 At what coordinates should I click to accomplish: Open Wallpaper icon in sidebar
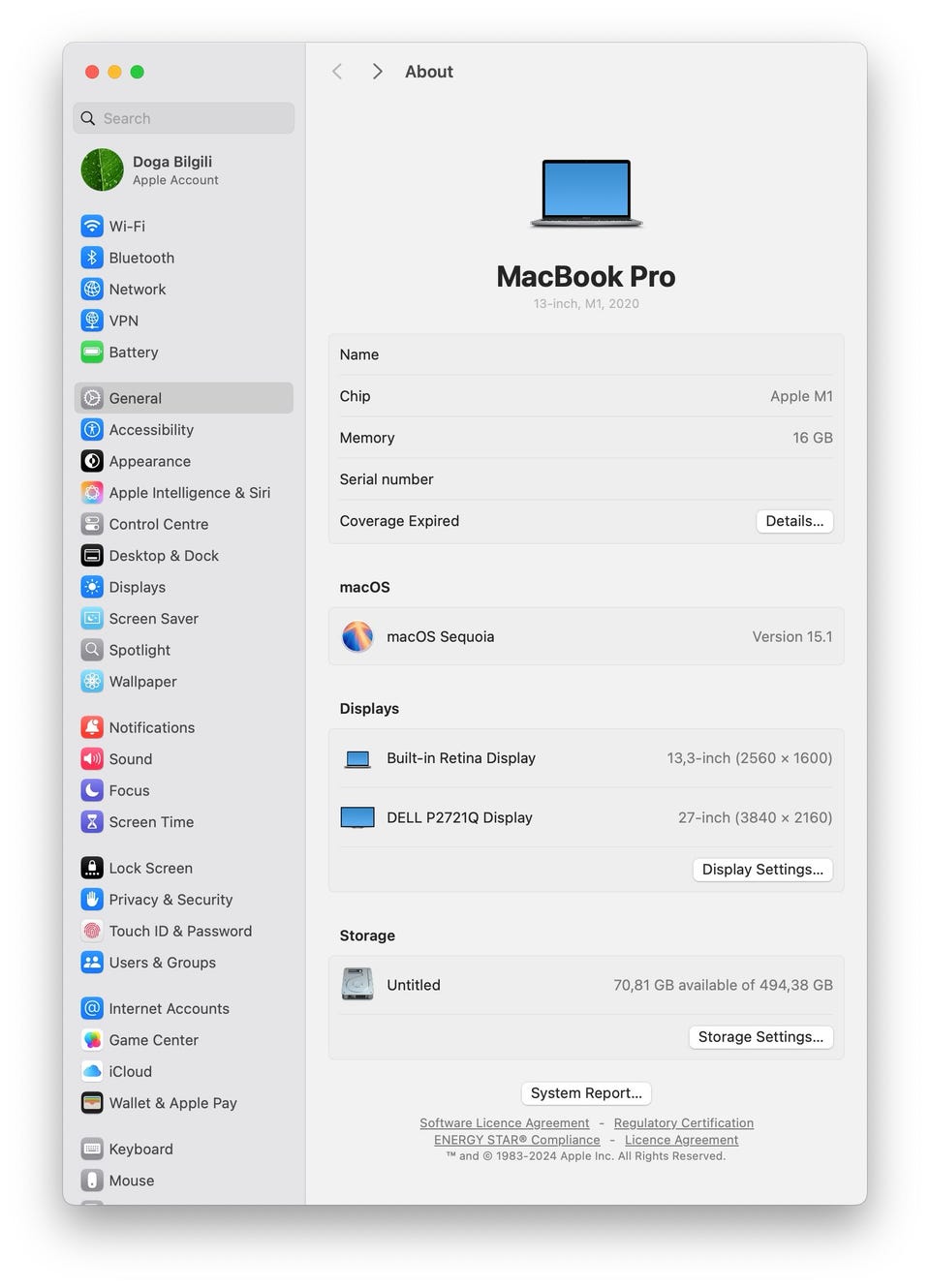(x=92, y=681)
